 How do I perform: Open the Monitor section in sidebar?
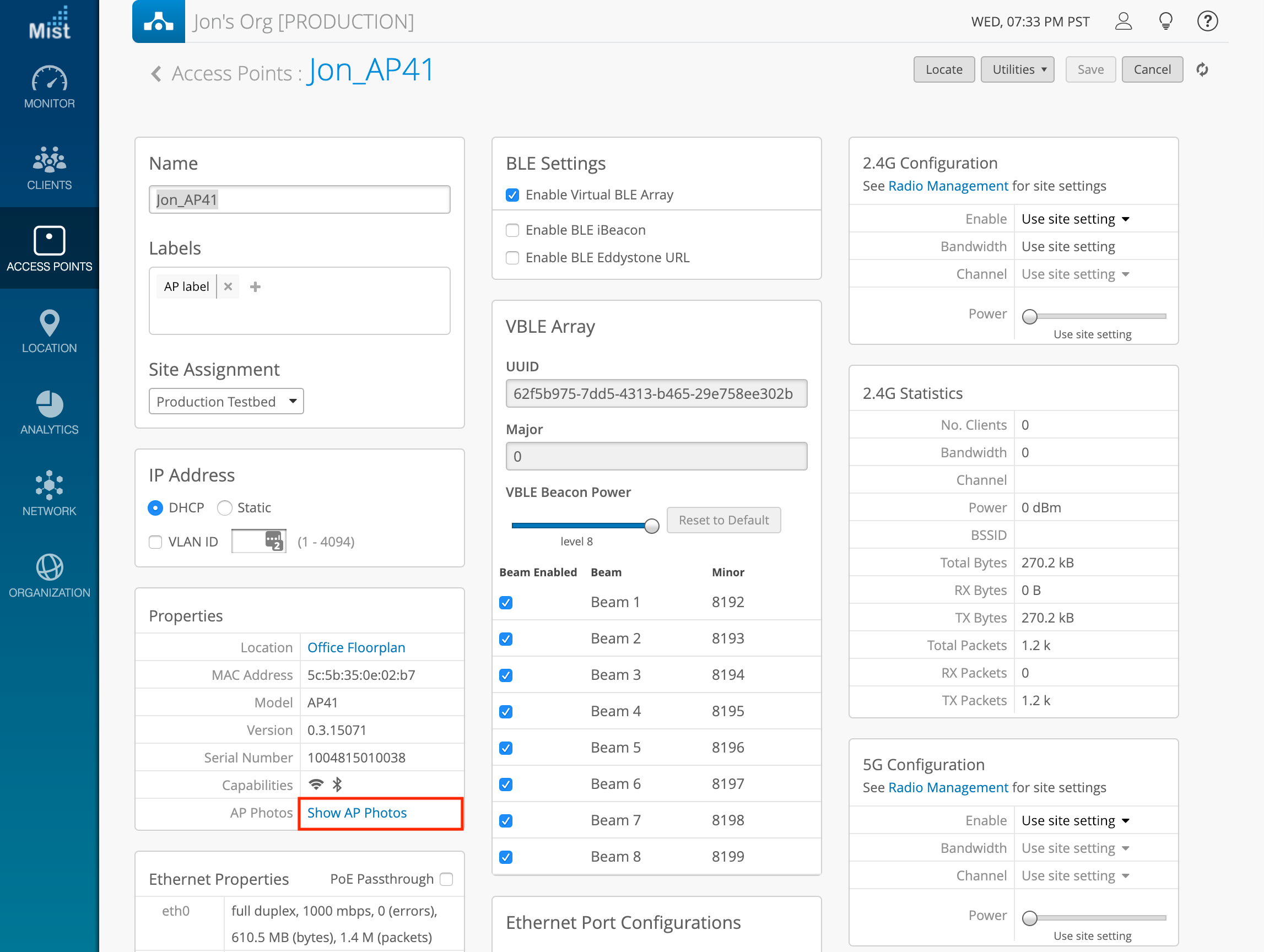(49, 87)
